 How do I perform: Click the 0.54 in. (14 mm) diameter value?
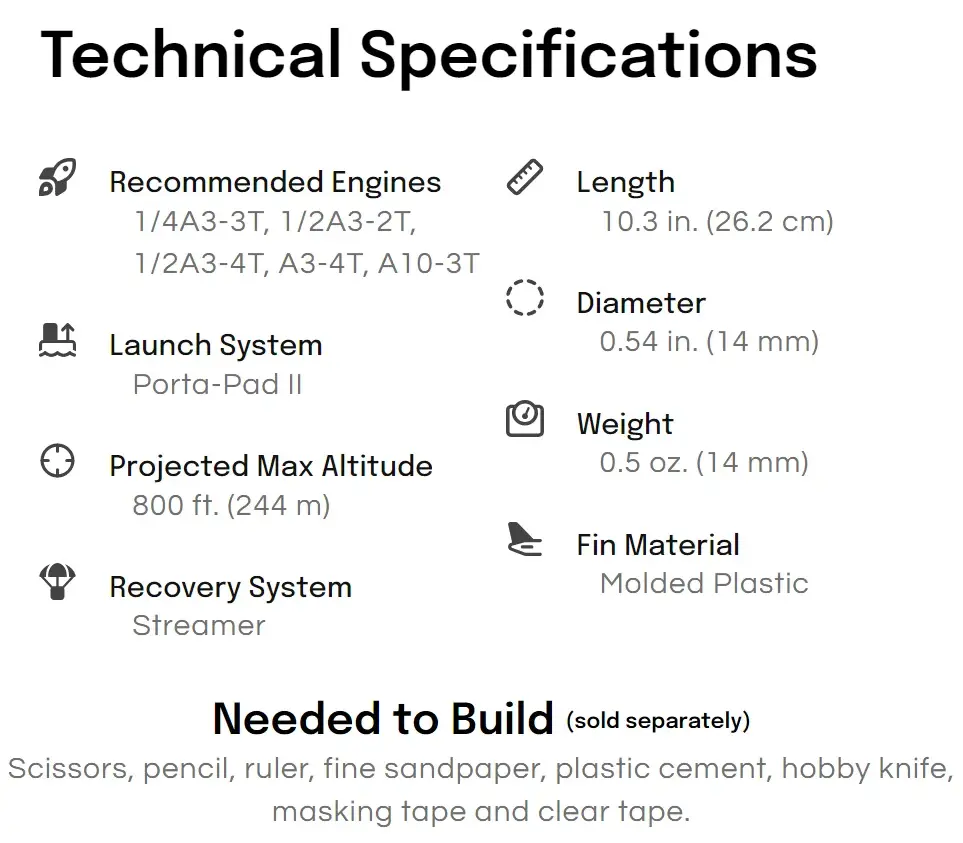coord(709,341)
